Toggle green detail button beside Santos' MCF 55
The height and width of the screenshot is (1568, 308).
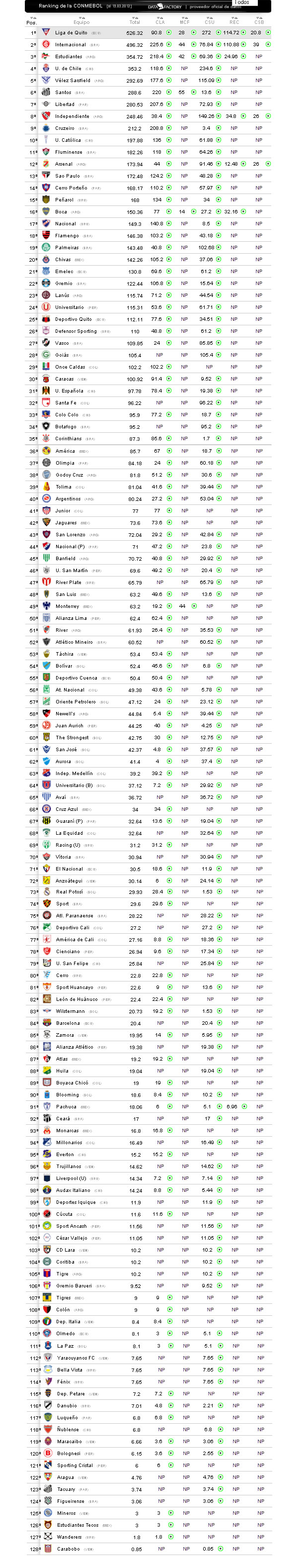click(193, 92)
